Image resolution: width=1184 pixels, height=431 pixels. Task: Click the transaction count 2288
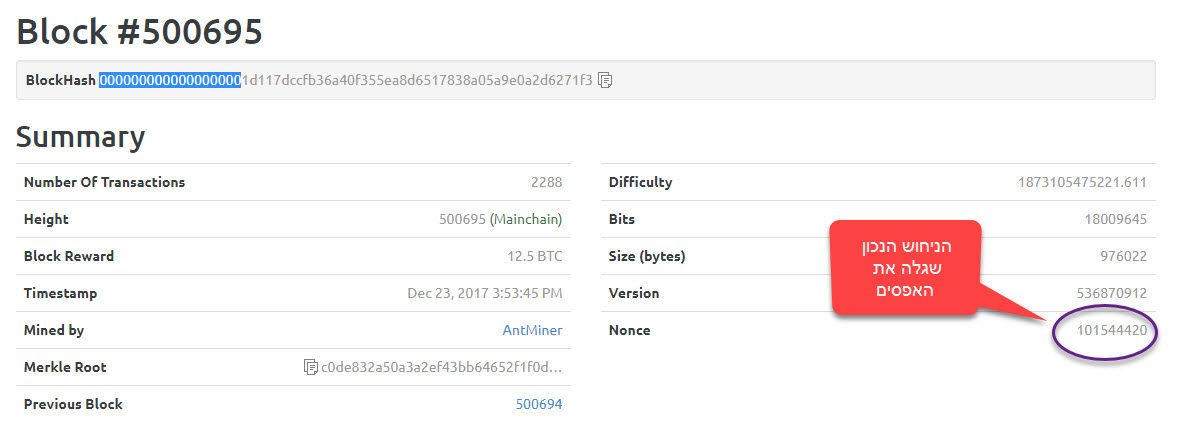click(x=546, y=182)
